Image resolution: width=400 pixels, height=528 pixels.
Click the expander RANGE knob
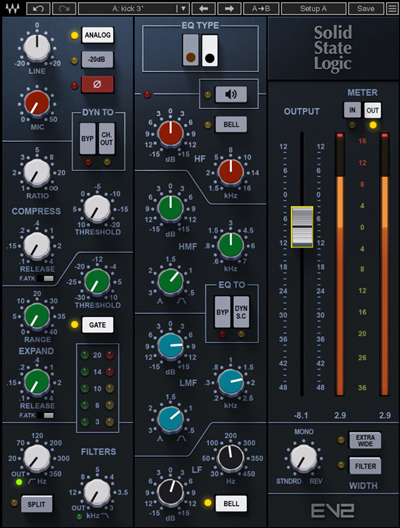tap(37, 316)
